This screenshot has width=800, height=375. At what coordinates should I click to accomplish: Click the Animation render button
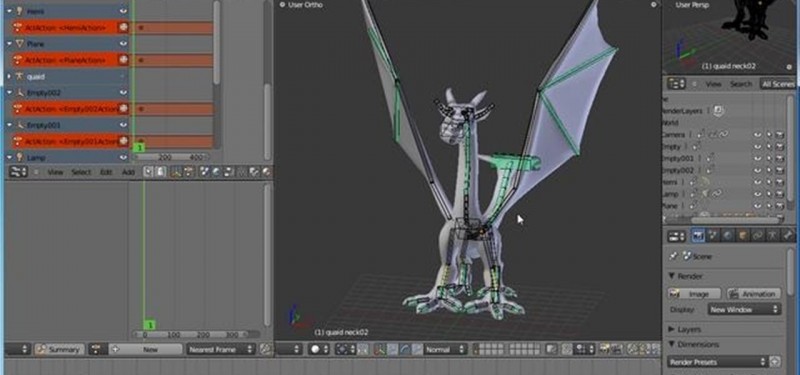(754, 294)
